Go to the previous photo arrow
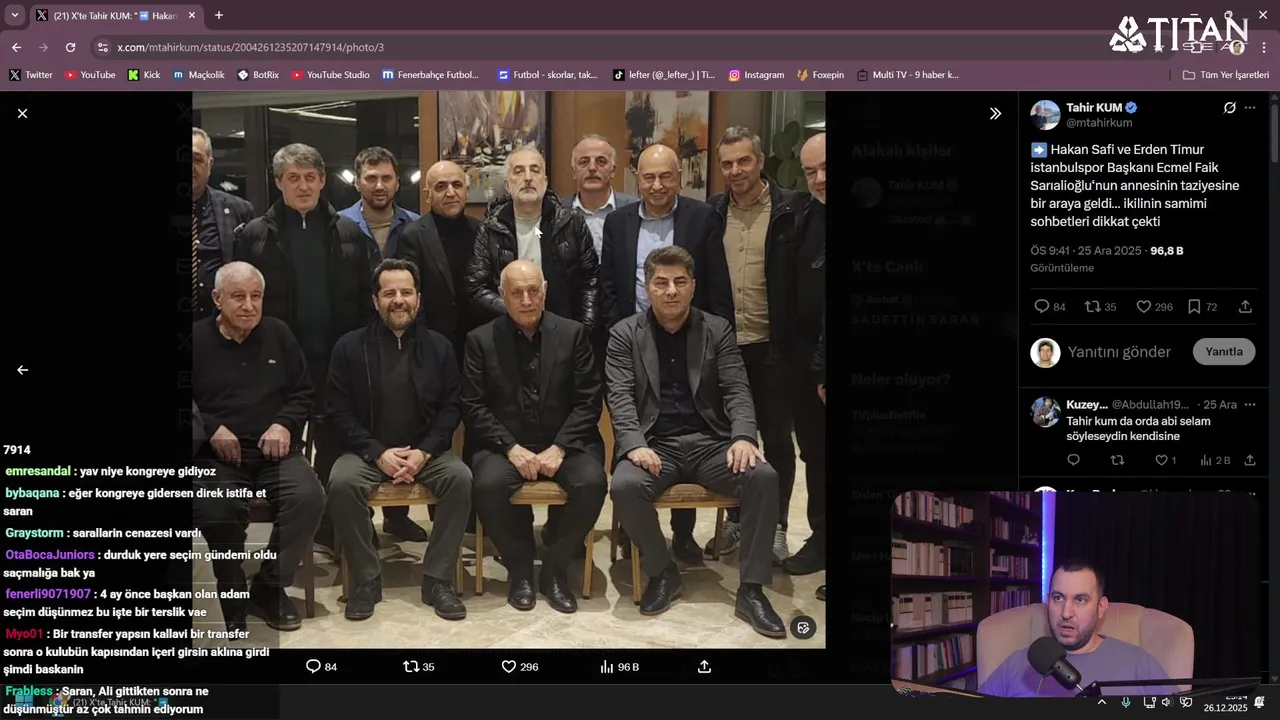Image resolution: width=1280 pixels, height=720 pixels. pos(22,370)
